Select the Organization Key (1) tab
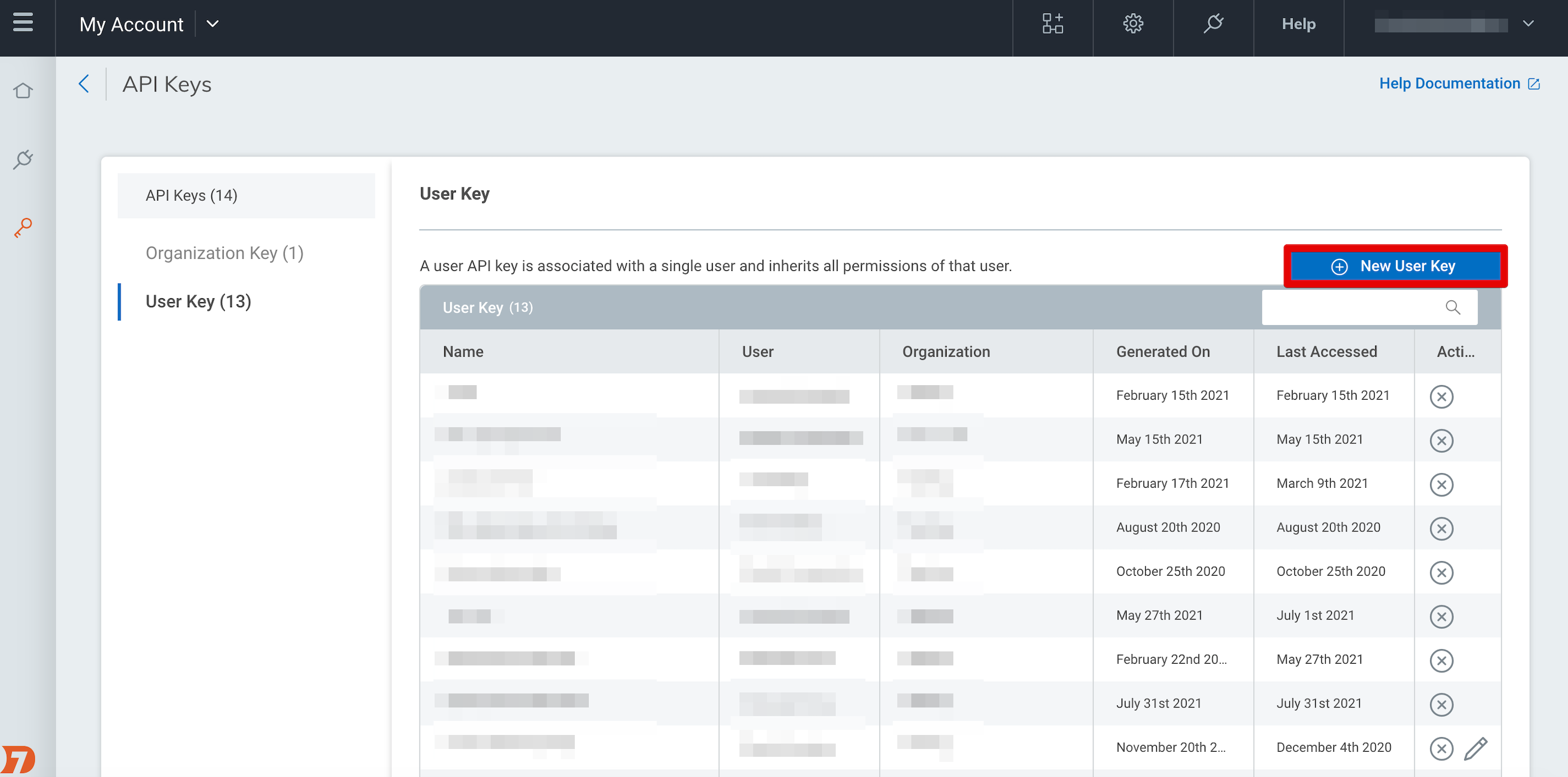The image size is (1568, 777). coord(224,253)
